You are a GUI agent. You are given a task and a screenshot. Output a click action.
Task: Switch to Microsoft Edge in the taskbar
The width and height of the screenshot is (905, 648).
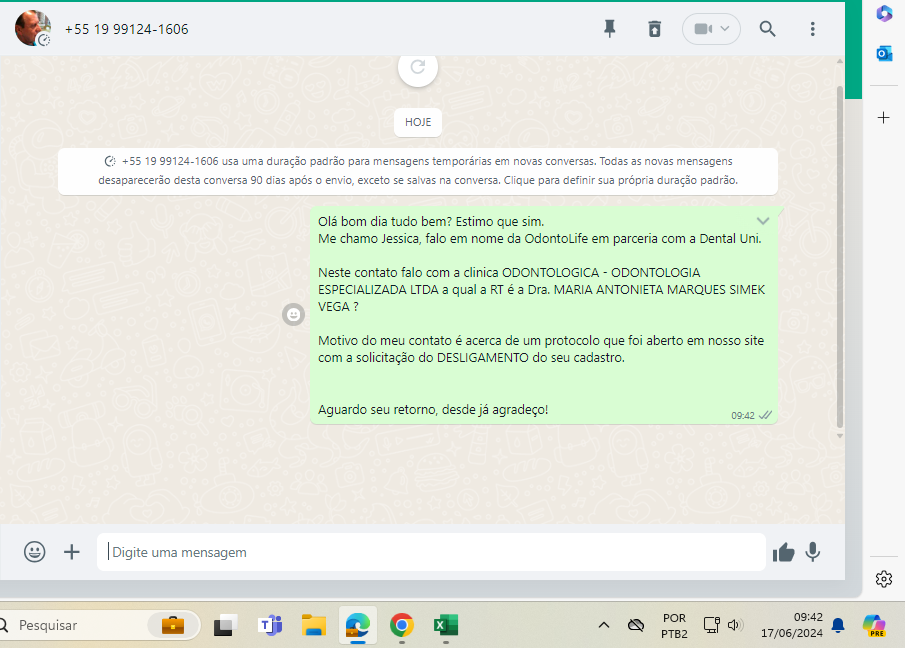[x=358, y=625]
